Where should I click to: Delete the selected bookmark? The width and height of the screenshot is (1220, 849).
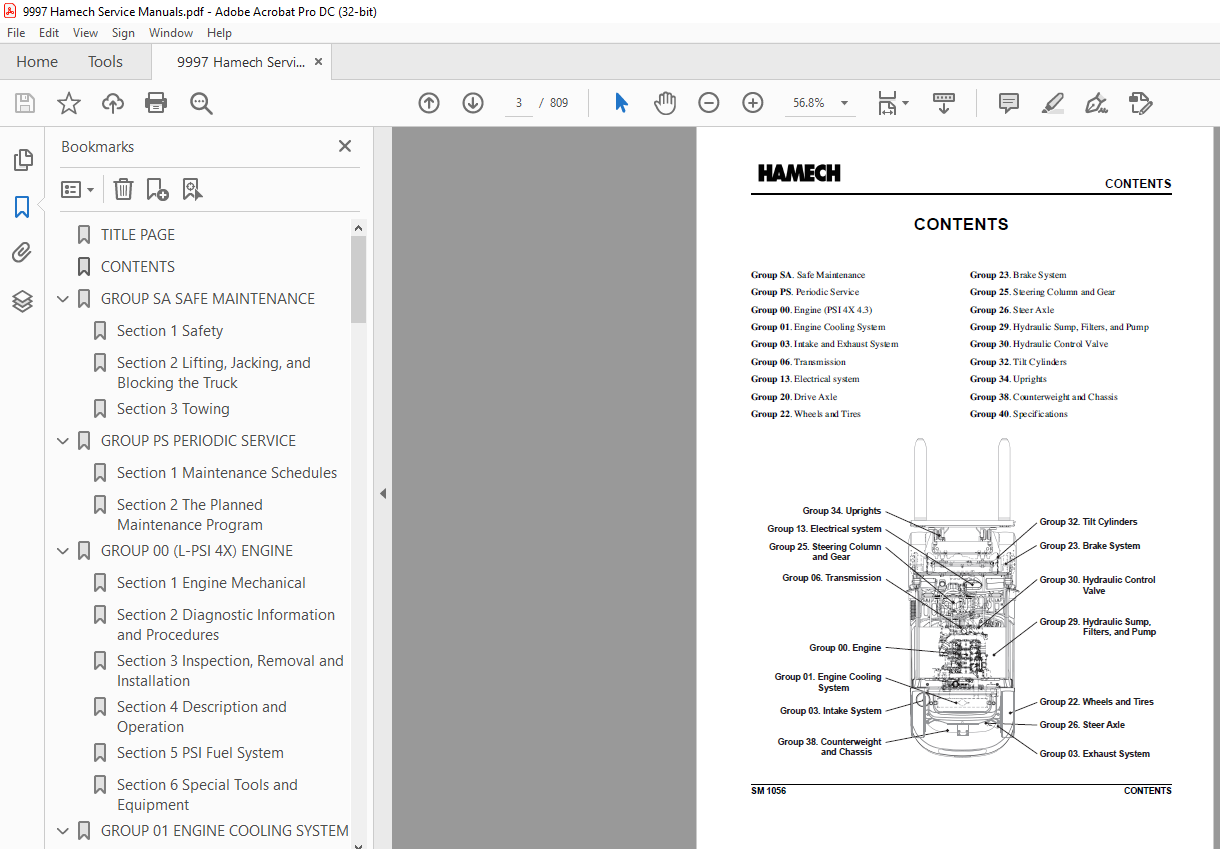click(123, 189)
